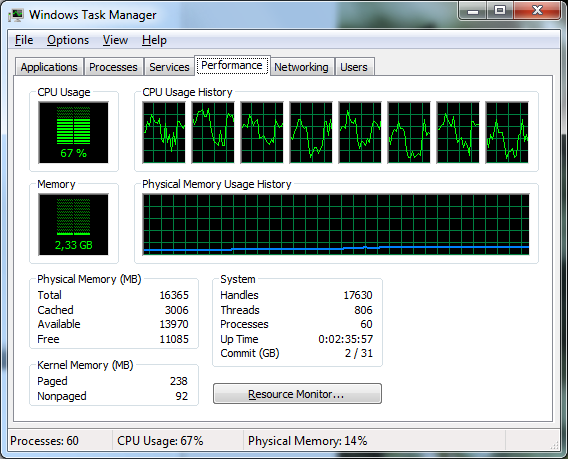Click the Physical Memory (MB) group label
This screenshot has width=568, height=459.
pos(89,279)
